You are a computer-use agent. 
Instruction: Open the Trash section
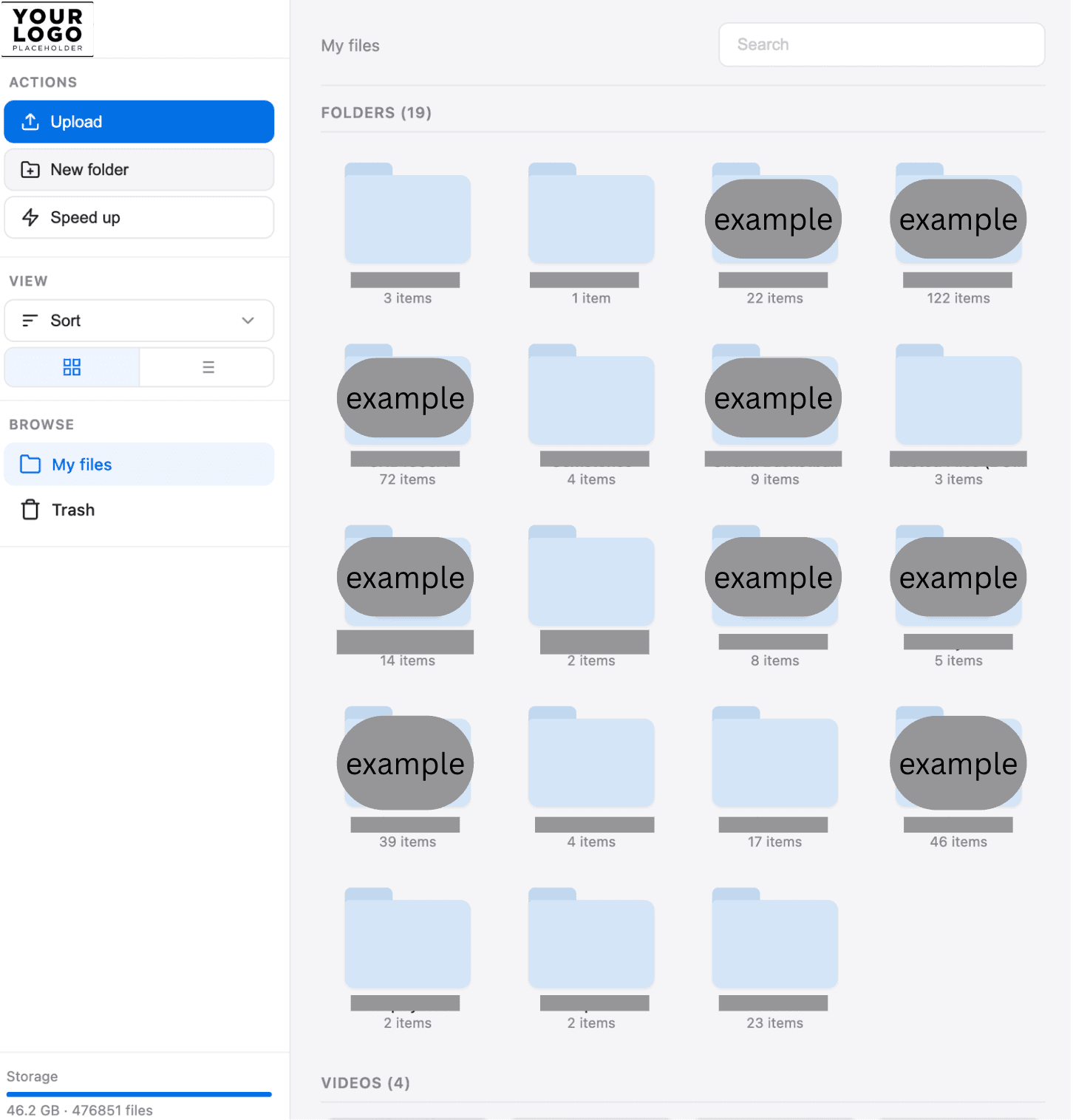coord(139,510)
